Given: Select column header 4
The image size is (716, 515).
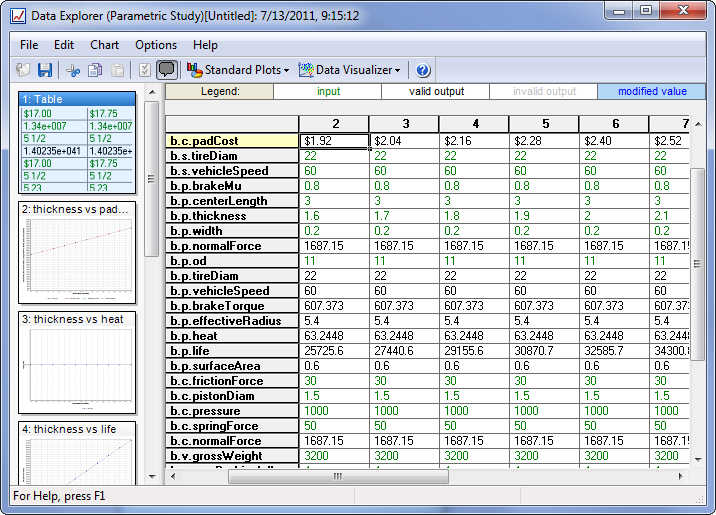Looking at the screenshot, I should click(x=473, y=123).
